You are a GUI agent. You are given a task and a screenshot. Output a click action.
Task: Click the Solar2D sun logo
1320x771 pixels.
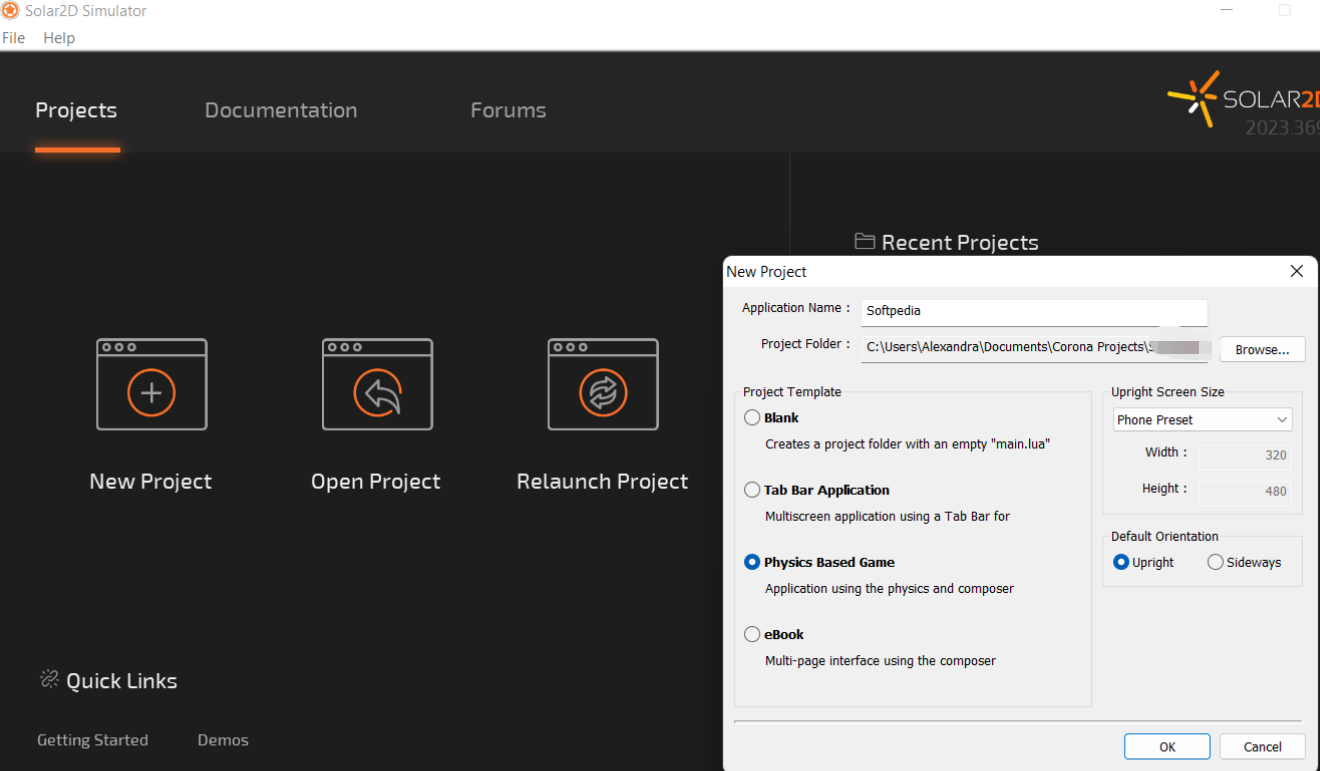(1193, 98)
